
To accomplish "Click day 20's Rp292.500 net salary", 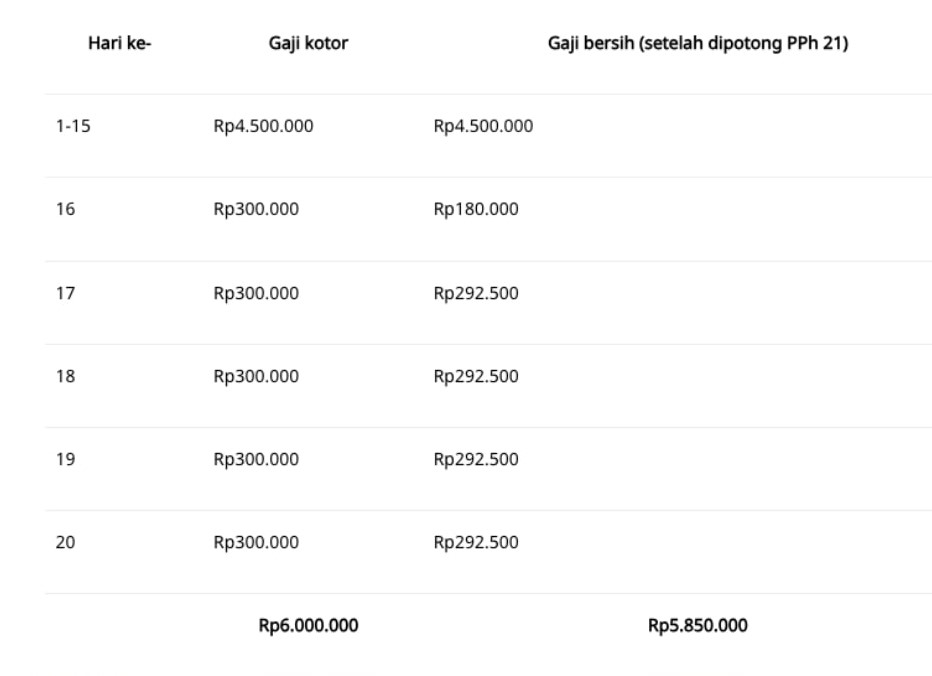I will point(476,542).
